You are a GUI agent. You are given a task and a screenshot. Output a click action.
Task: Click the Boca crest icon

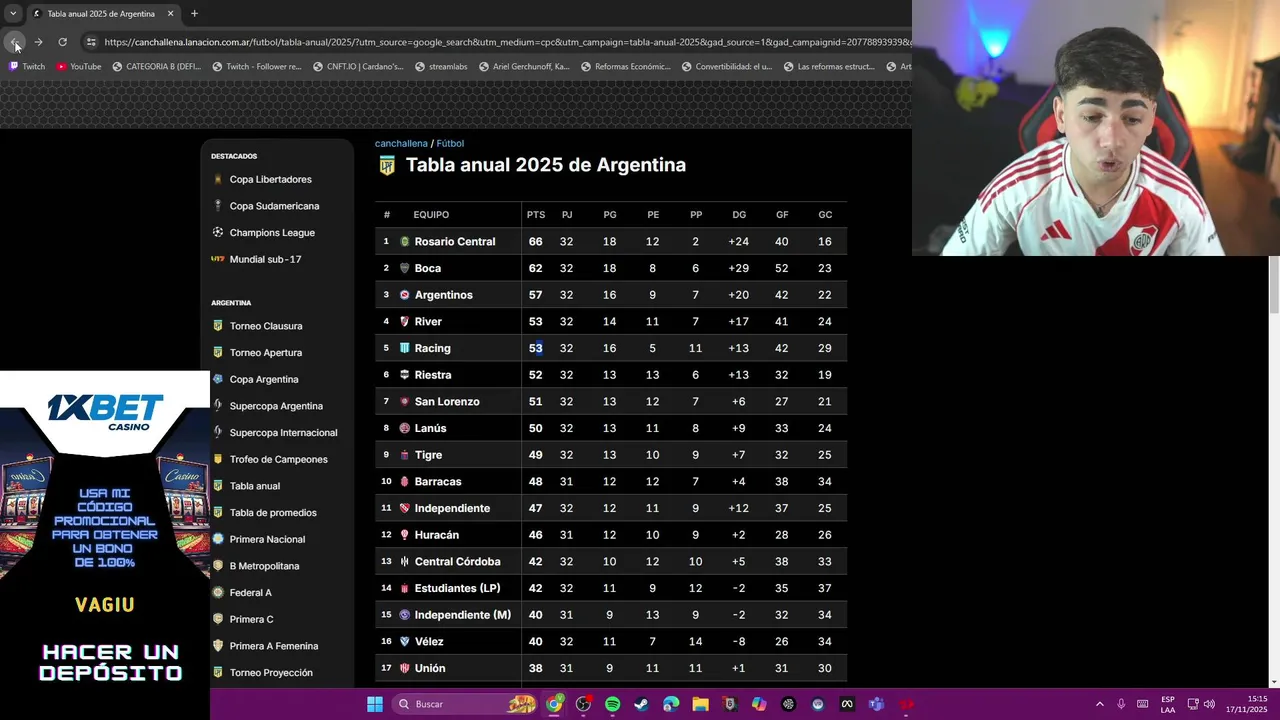(x=405, y=268)
